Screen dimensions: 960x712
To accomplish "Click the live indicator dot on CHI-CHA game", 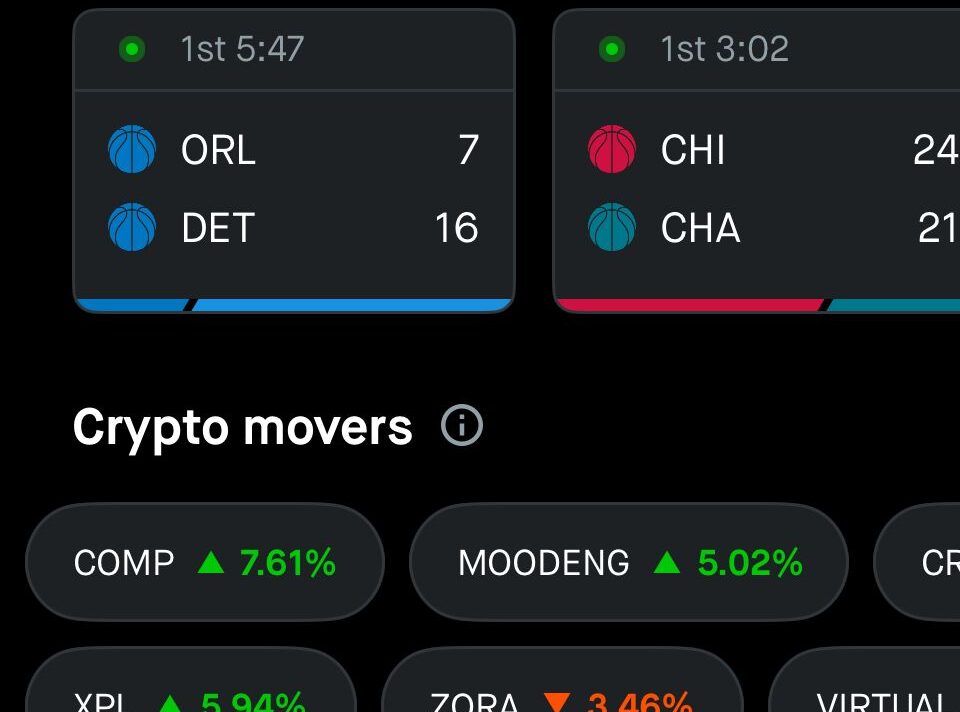I will tap(612, 48).
